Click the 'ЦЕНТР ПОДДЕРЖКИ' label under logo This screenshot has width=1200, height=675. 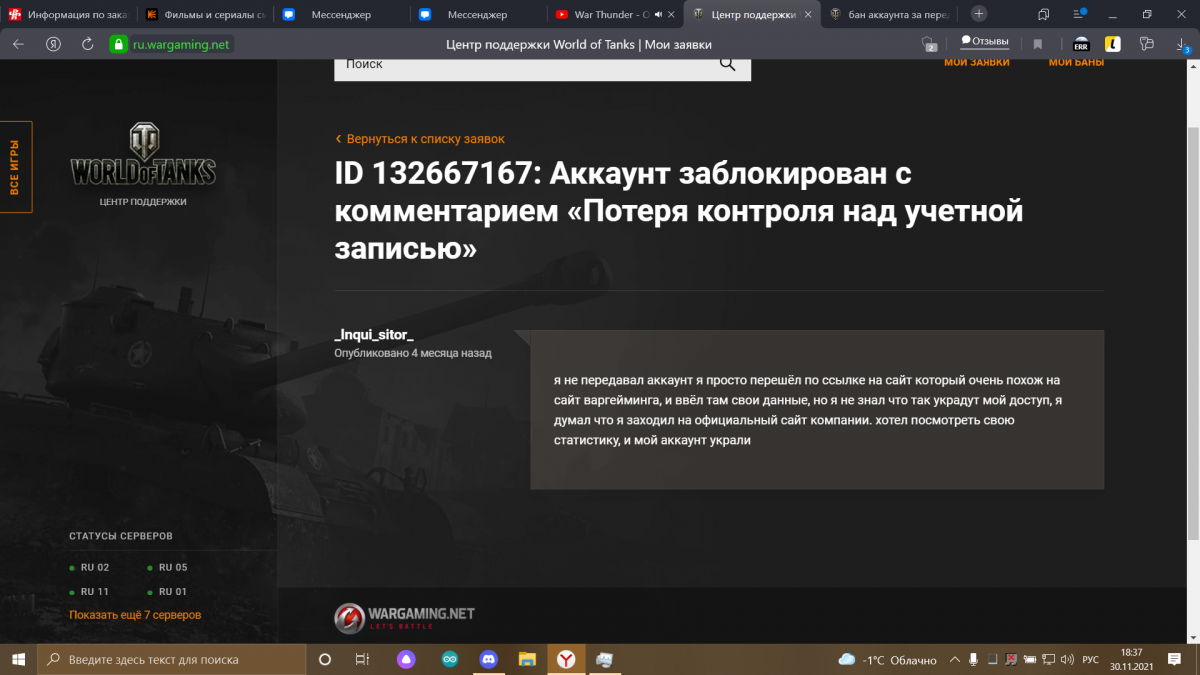[x=143, y=202]
